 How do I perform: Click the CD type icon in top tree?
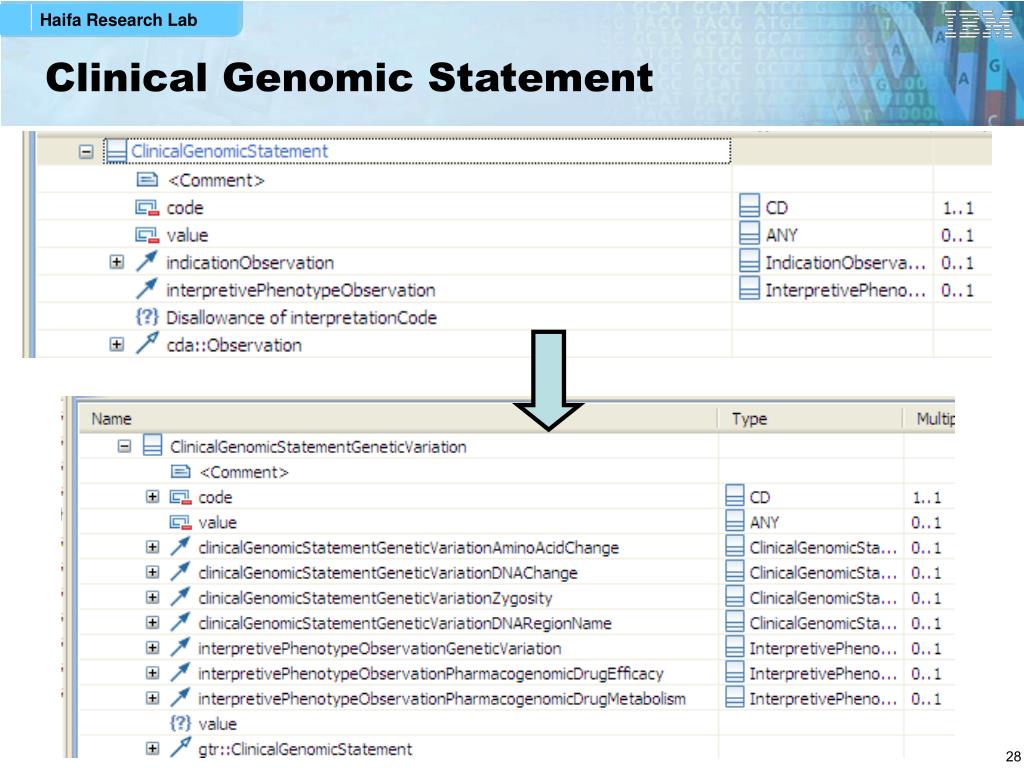750,208
